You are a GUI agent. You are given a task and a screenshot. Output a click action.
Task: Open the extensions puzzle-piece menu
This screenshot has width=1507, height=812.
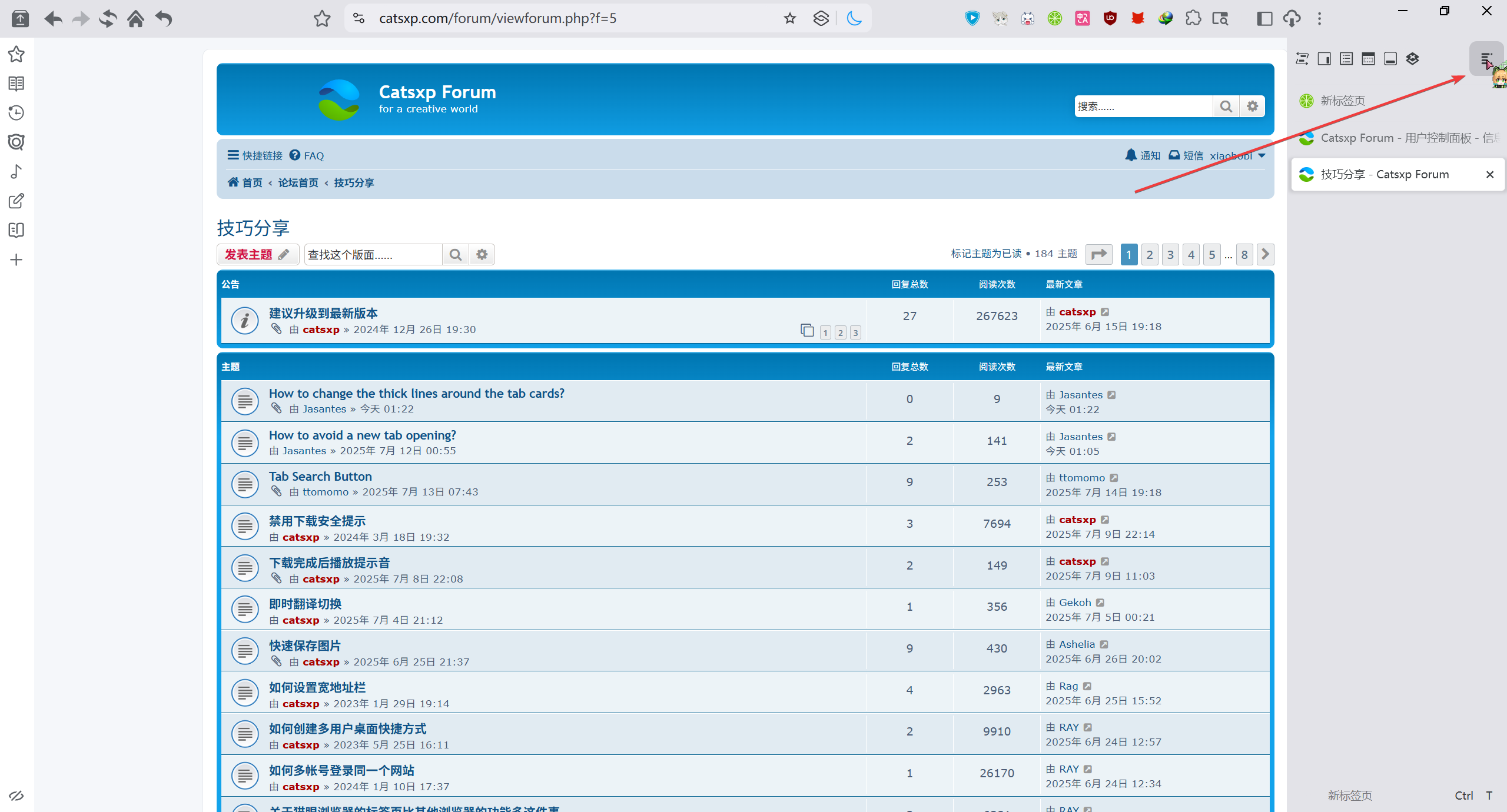pos(1193,18)
